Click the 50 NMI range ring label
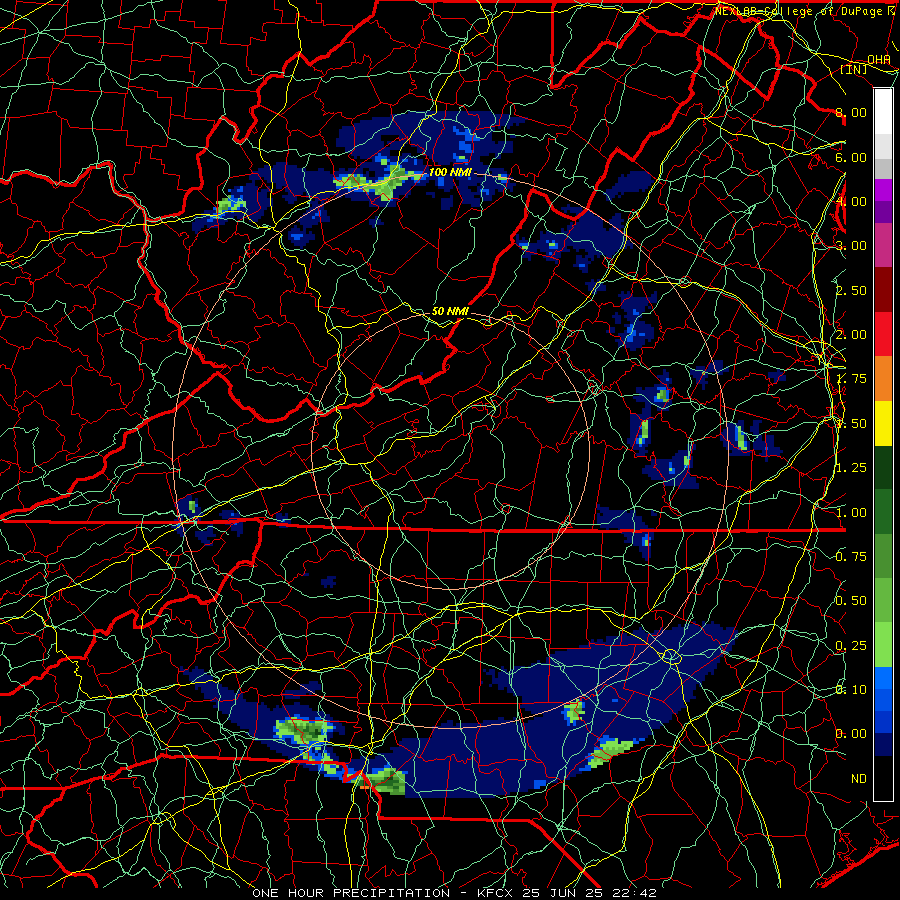 [450, 311]
